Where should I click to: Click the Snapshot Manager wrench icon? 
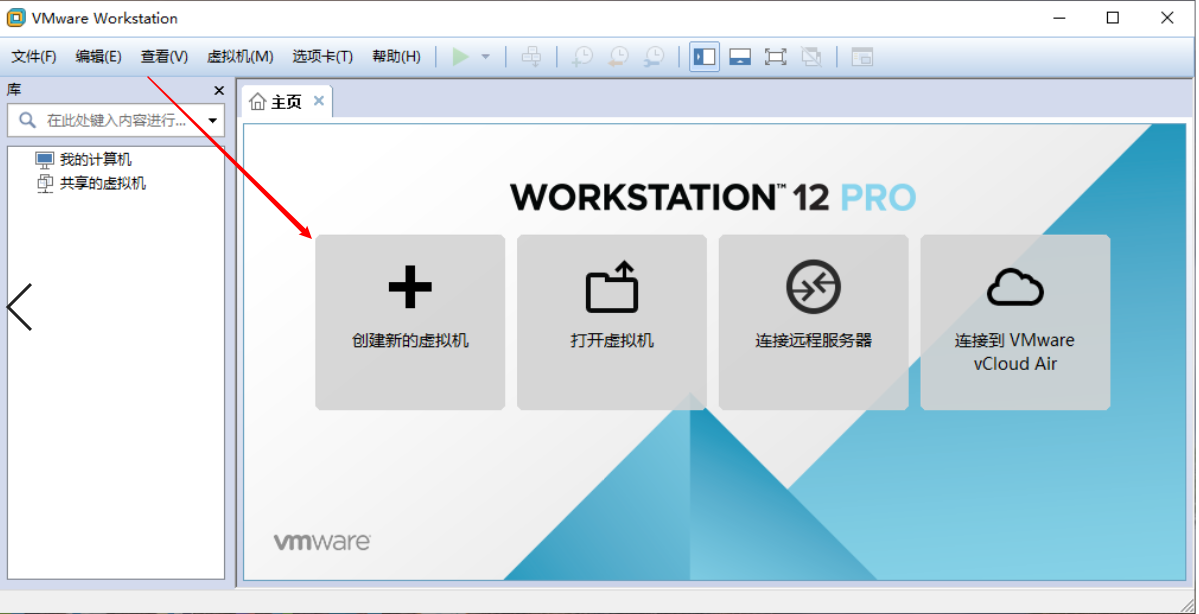pos(654,57)
